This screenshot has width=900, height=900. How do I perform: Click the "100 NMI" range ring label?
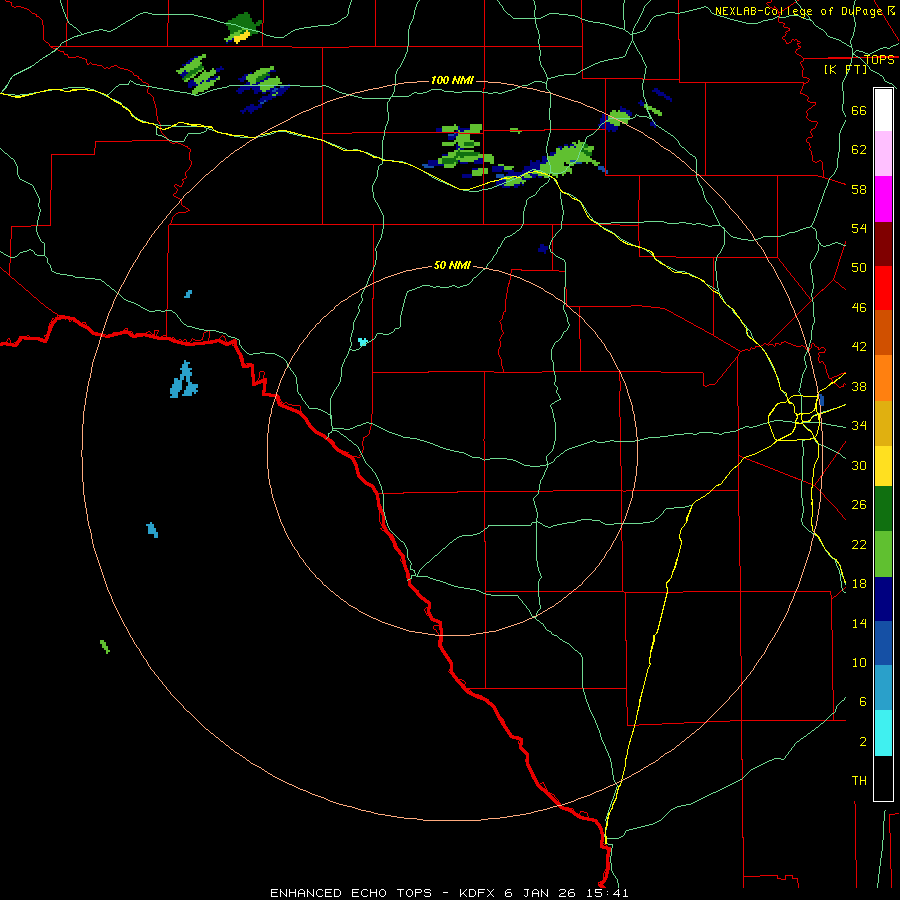[452, 80]
